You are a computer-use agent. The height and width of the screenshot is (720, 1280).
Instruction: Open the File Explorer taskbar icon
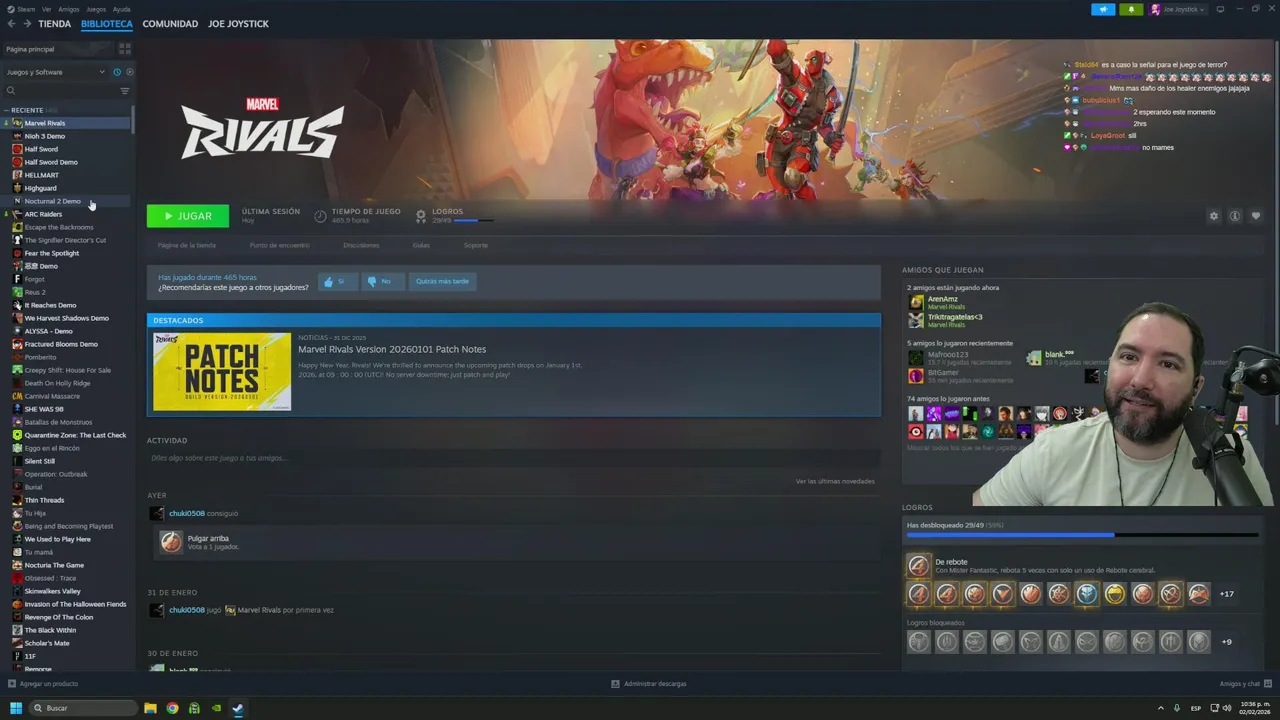coord(151,708)
